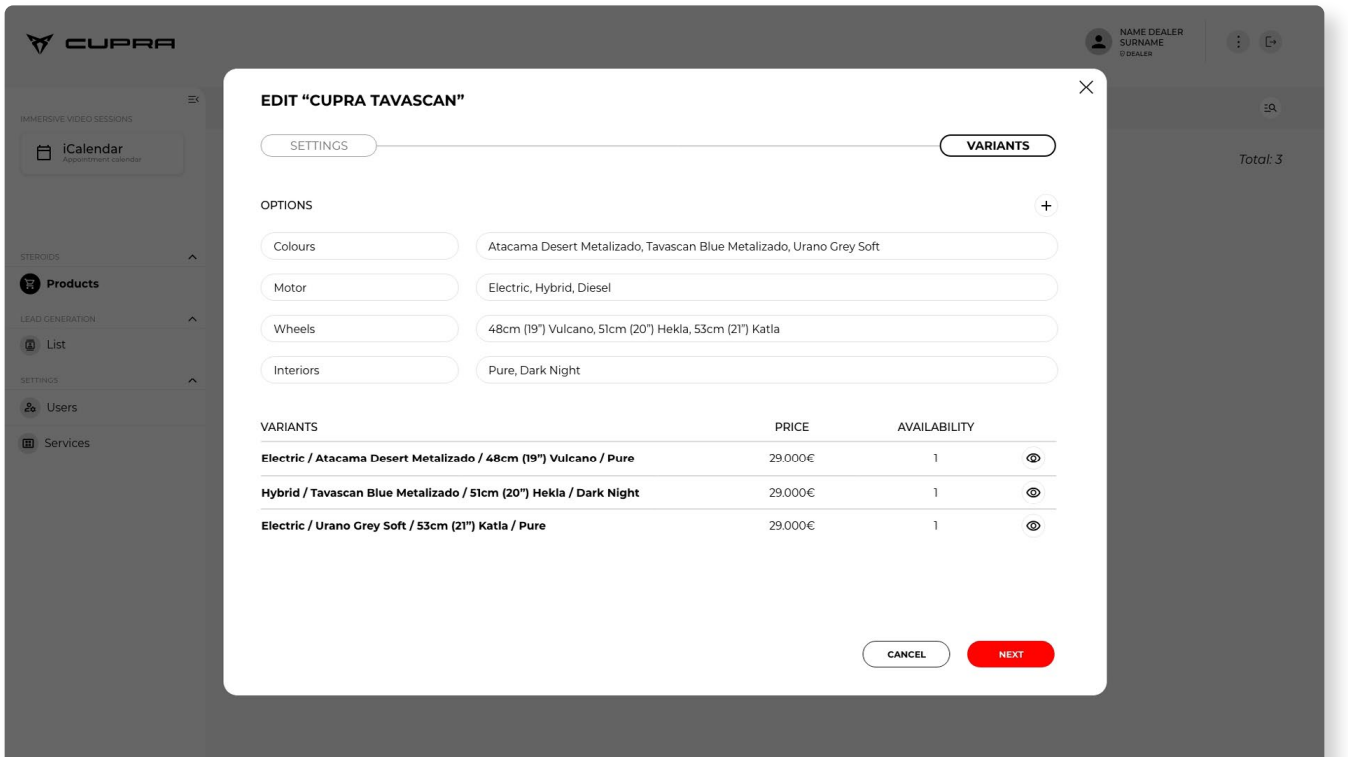The height and width of the screenshot is (757, 1348).
Task: Switch to the Settings step tab
Action: pyautogui.click(x=319, y=146)
